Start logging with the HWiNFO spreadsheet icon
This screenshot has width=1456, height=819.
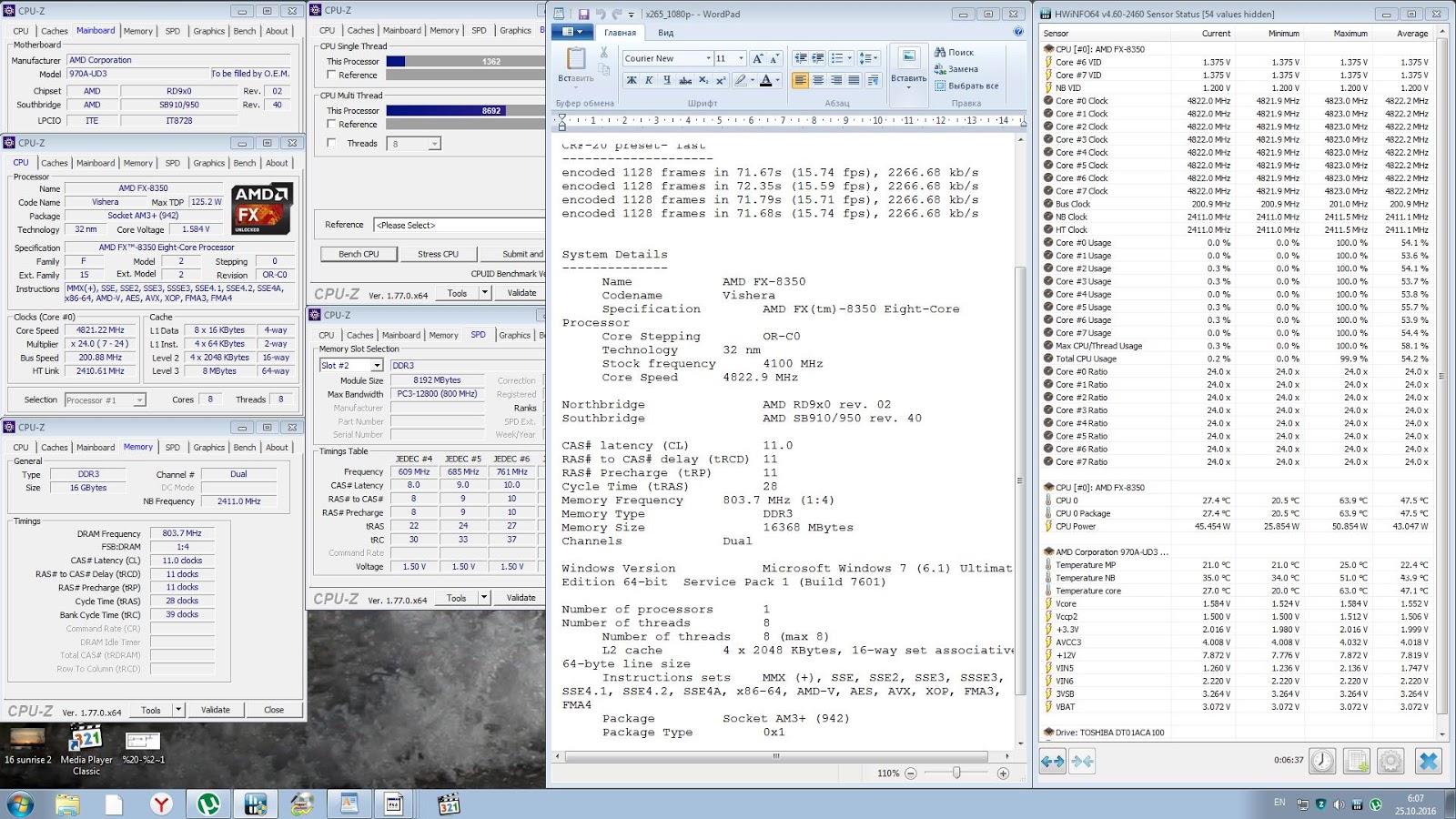pos(1356,761)
